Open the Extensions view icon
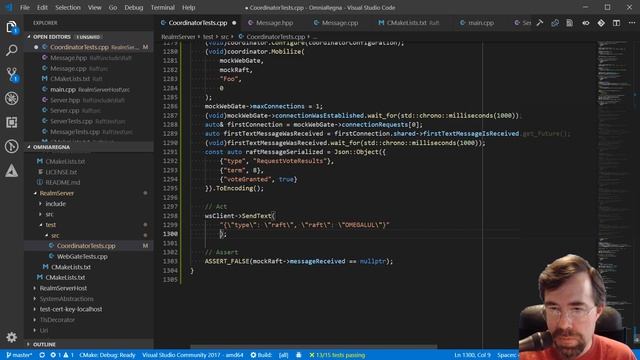This screenshot has height=360, width=640. (x=11, y=122)
